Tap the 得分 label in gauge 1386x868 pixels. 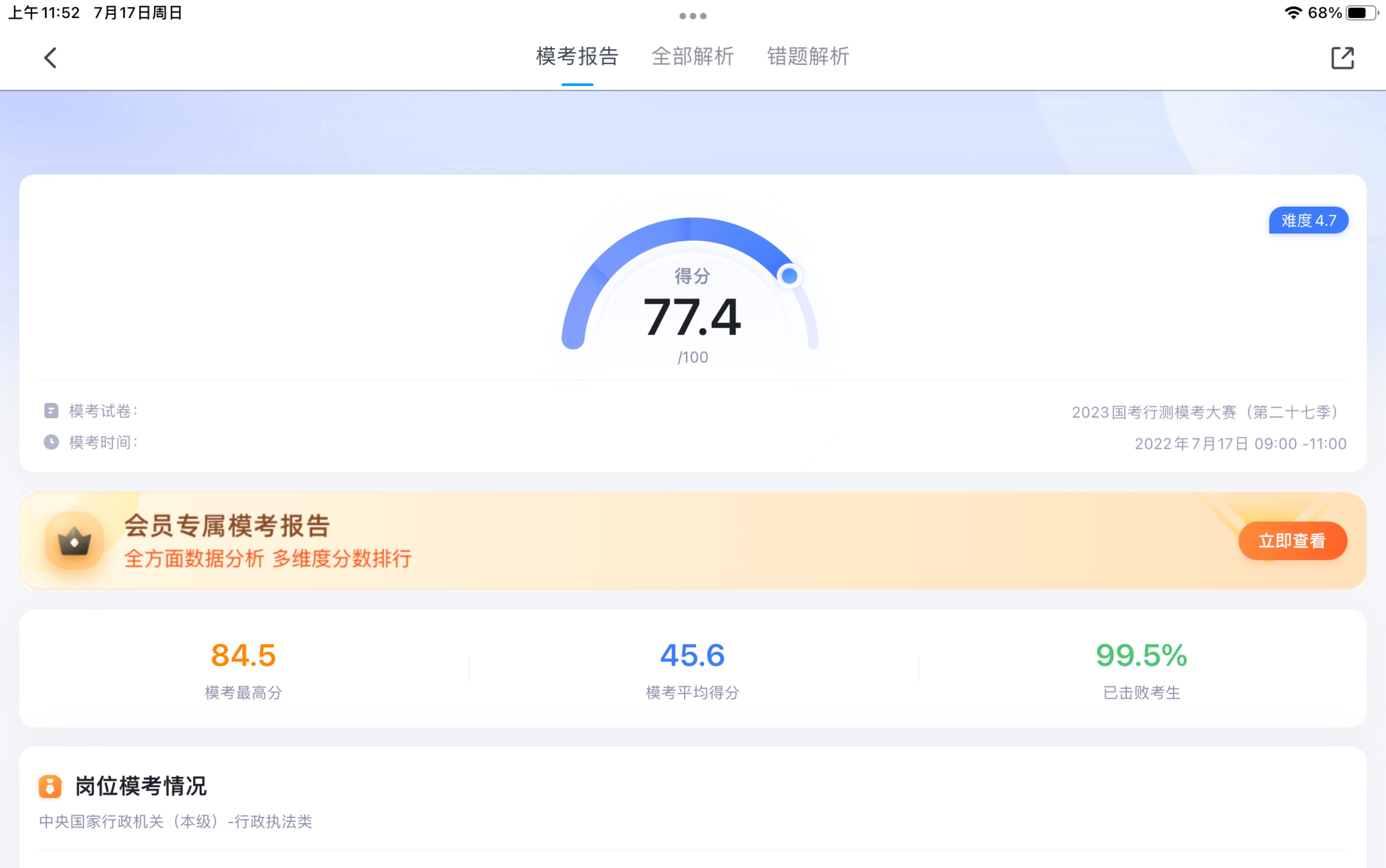[x=693, y=276]
